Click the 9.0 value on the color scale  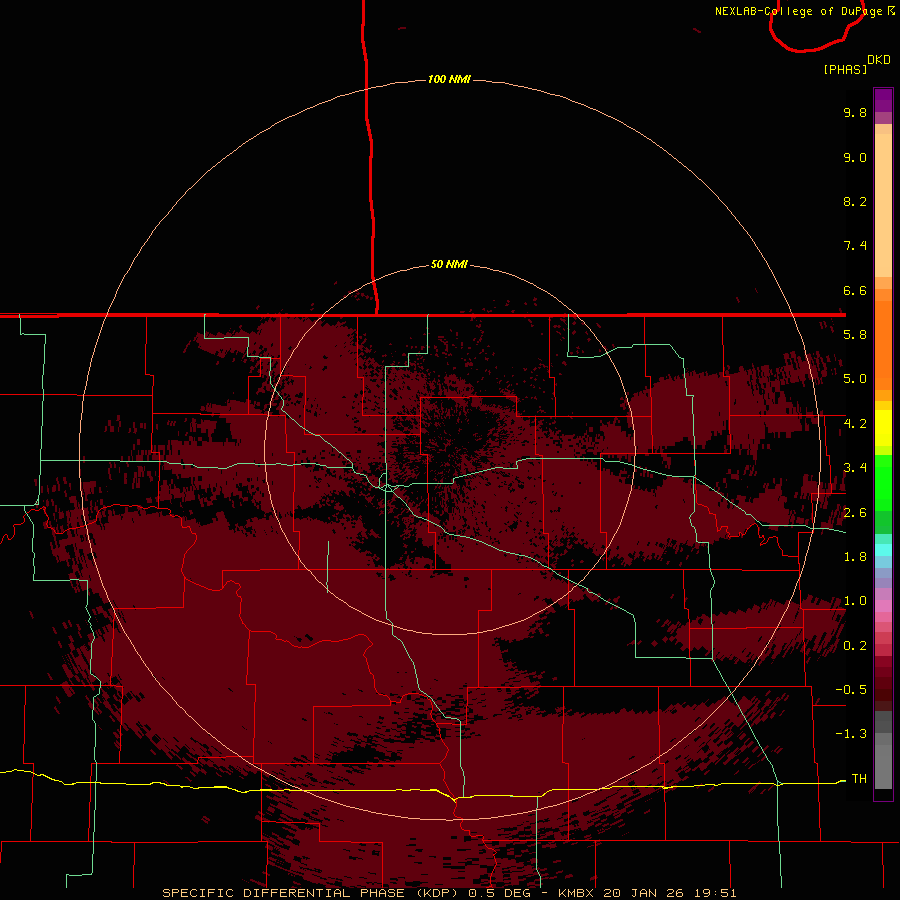tap(855, 157)
